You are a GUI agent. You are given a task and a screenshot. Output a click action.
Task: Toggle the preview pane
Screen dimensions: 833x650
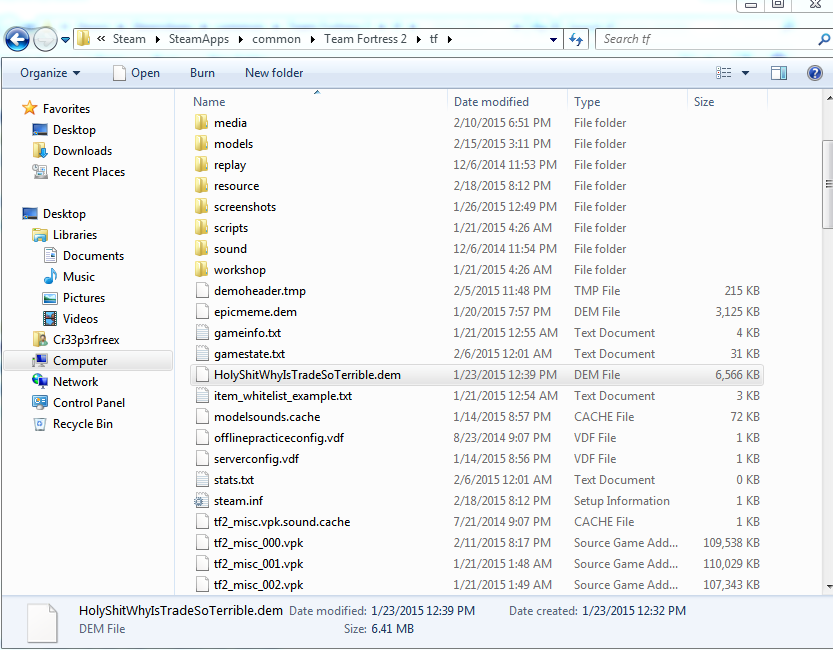(779, 73)
